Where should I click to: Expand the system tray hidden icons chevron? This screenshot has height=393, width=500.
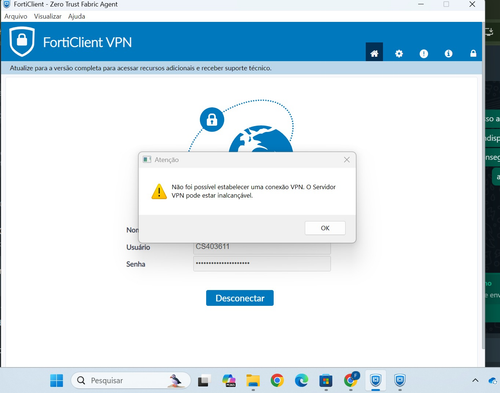point(475,380)
